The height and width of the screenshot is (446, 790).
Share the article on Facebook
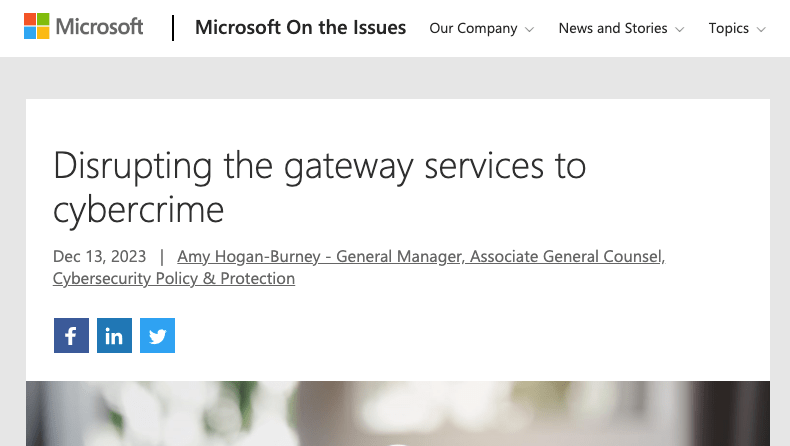[x=71, y=336]
